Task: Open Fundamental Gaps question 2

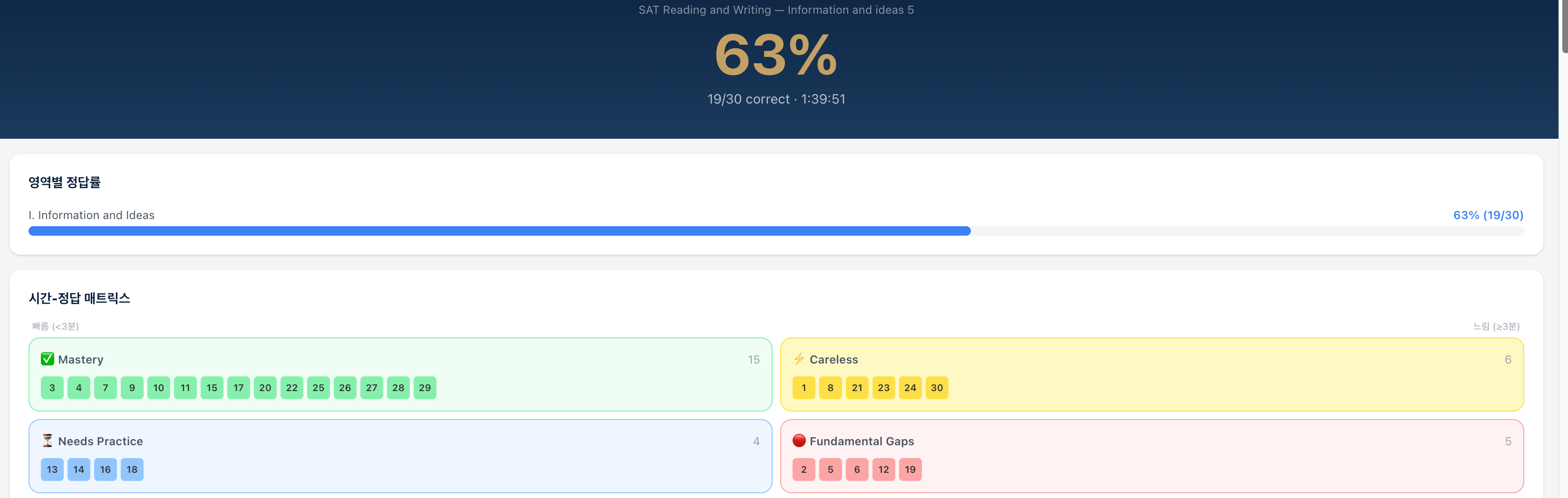Action: coord(803,469)
